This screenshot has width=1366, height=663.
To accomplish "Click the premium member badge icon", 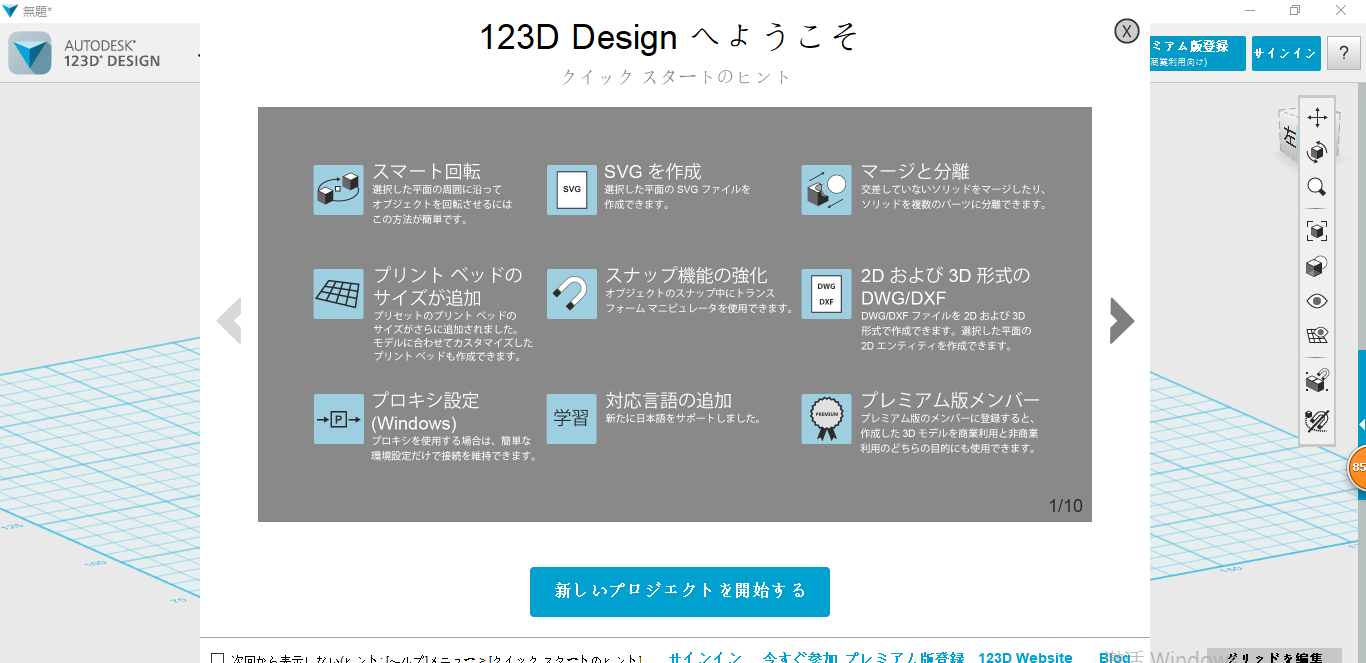I will click(826, 419).
